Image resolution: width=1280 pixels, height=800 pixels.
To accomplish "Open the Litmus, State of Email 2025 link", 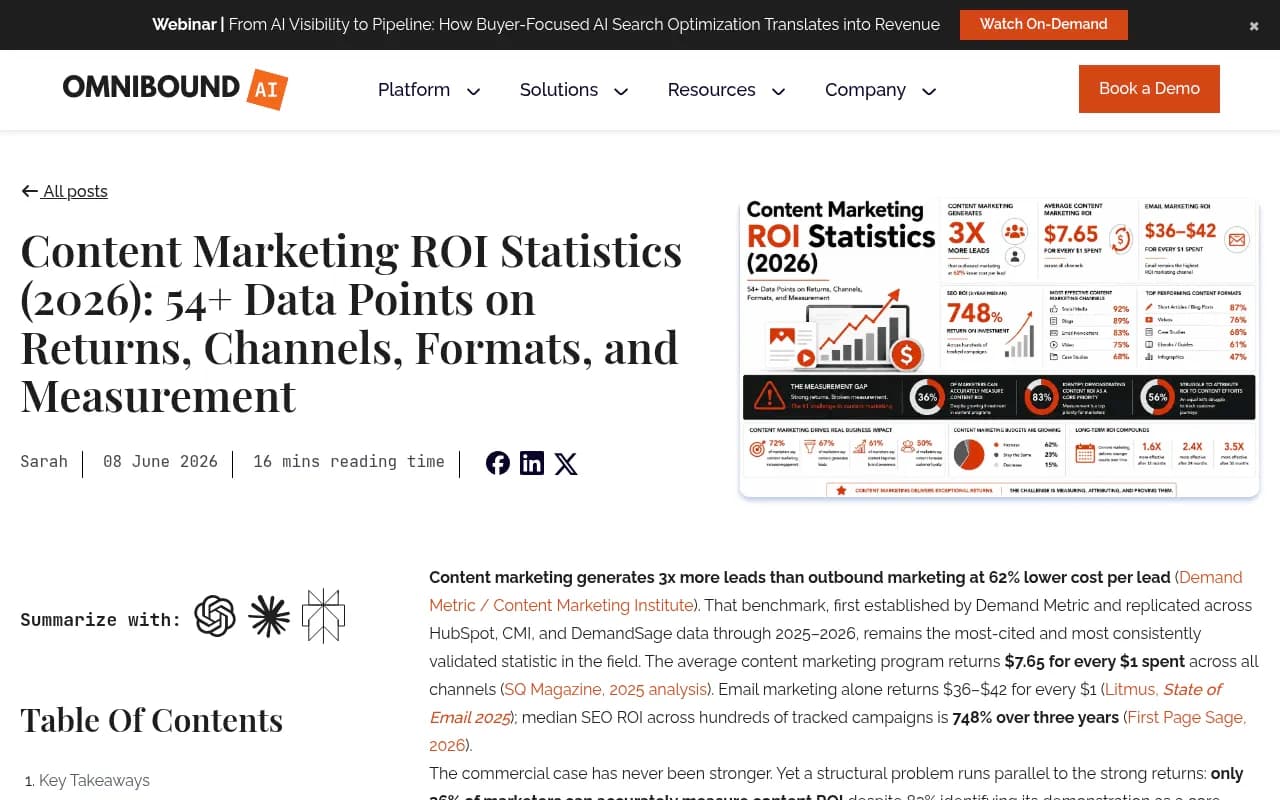I will (x=826, y=703).
